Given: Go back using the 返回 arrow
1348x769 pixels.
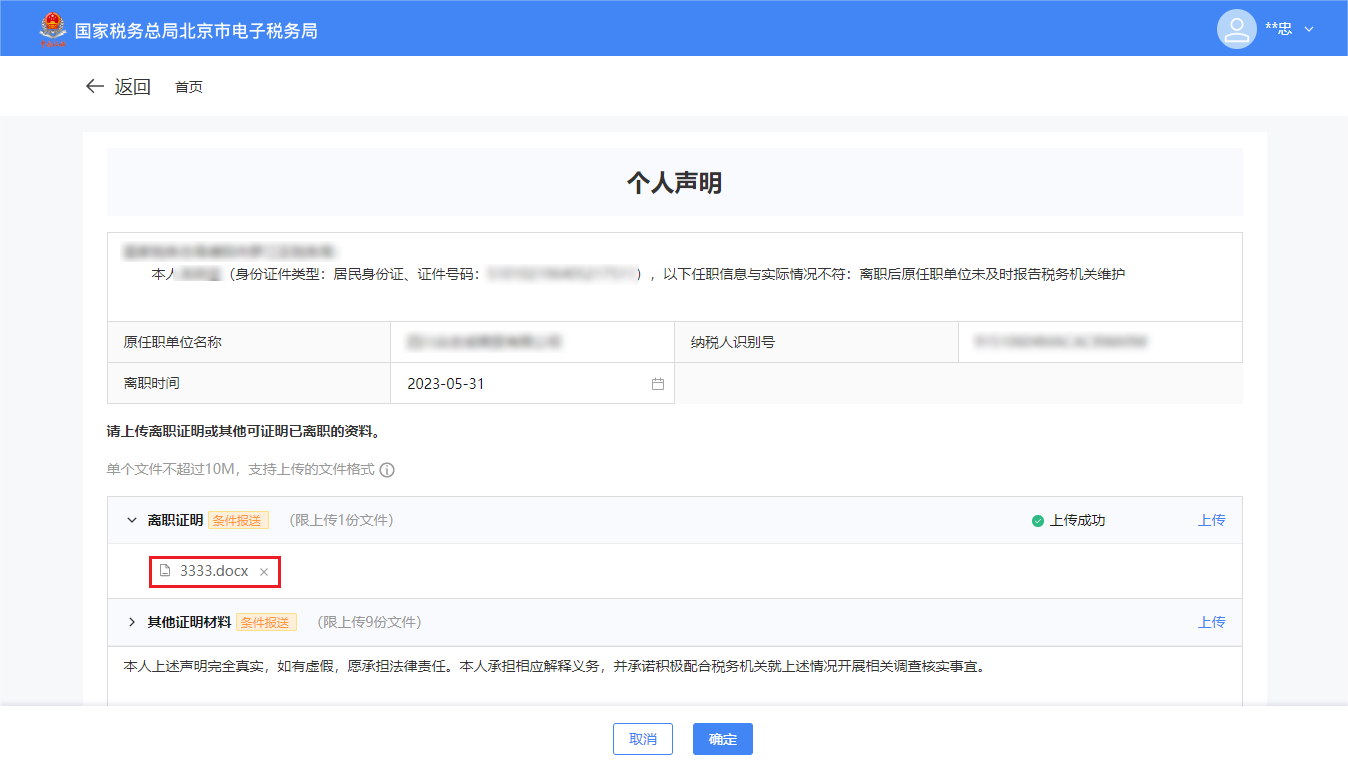Looking at the screenshot, I should click(95, 87).
